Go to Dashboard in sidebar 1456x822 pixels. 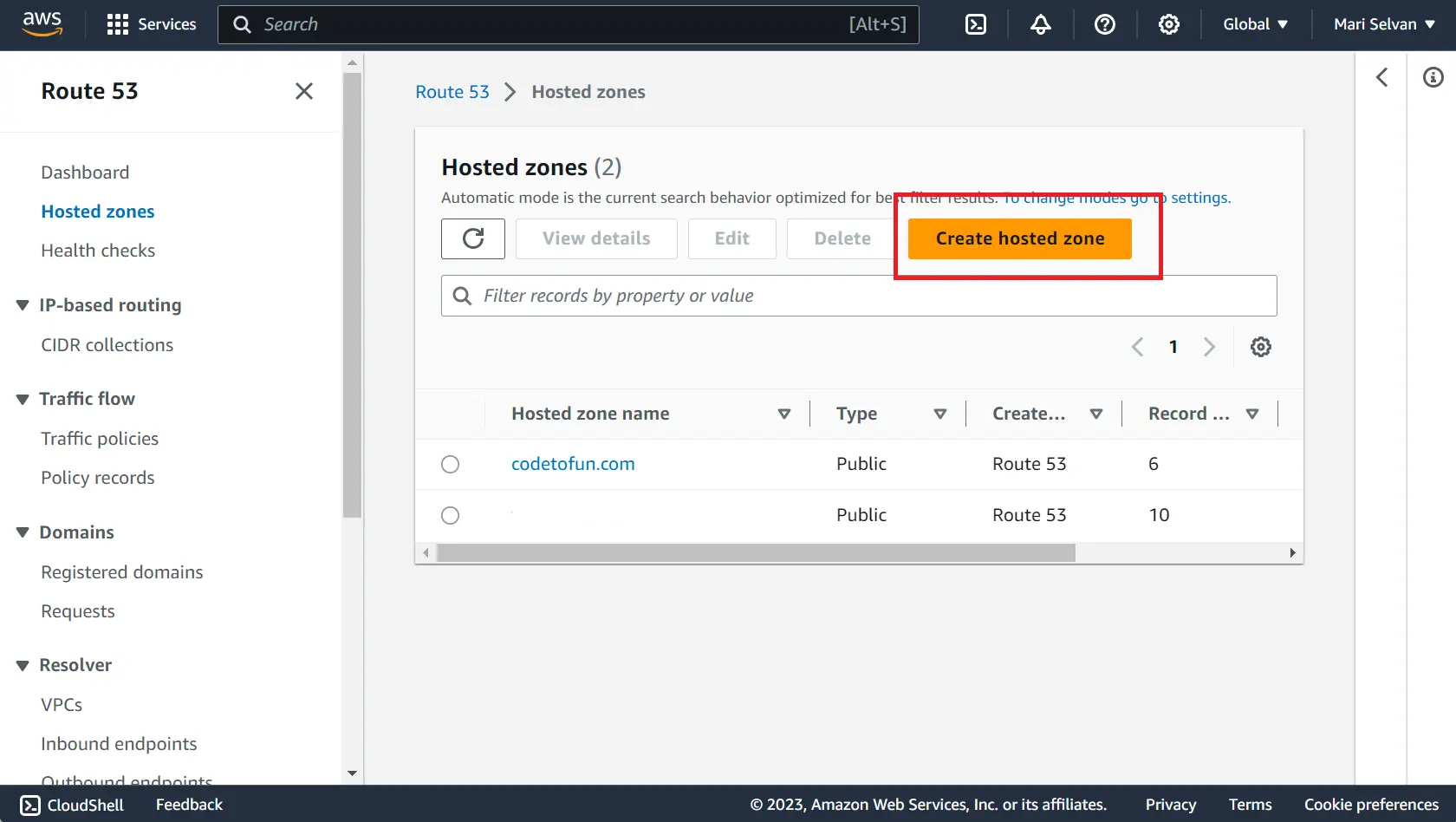point(85,173)
